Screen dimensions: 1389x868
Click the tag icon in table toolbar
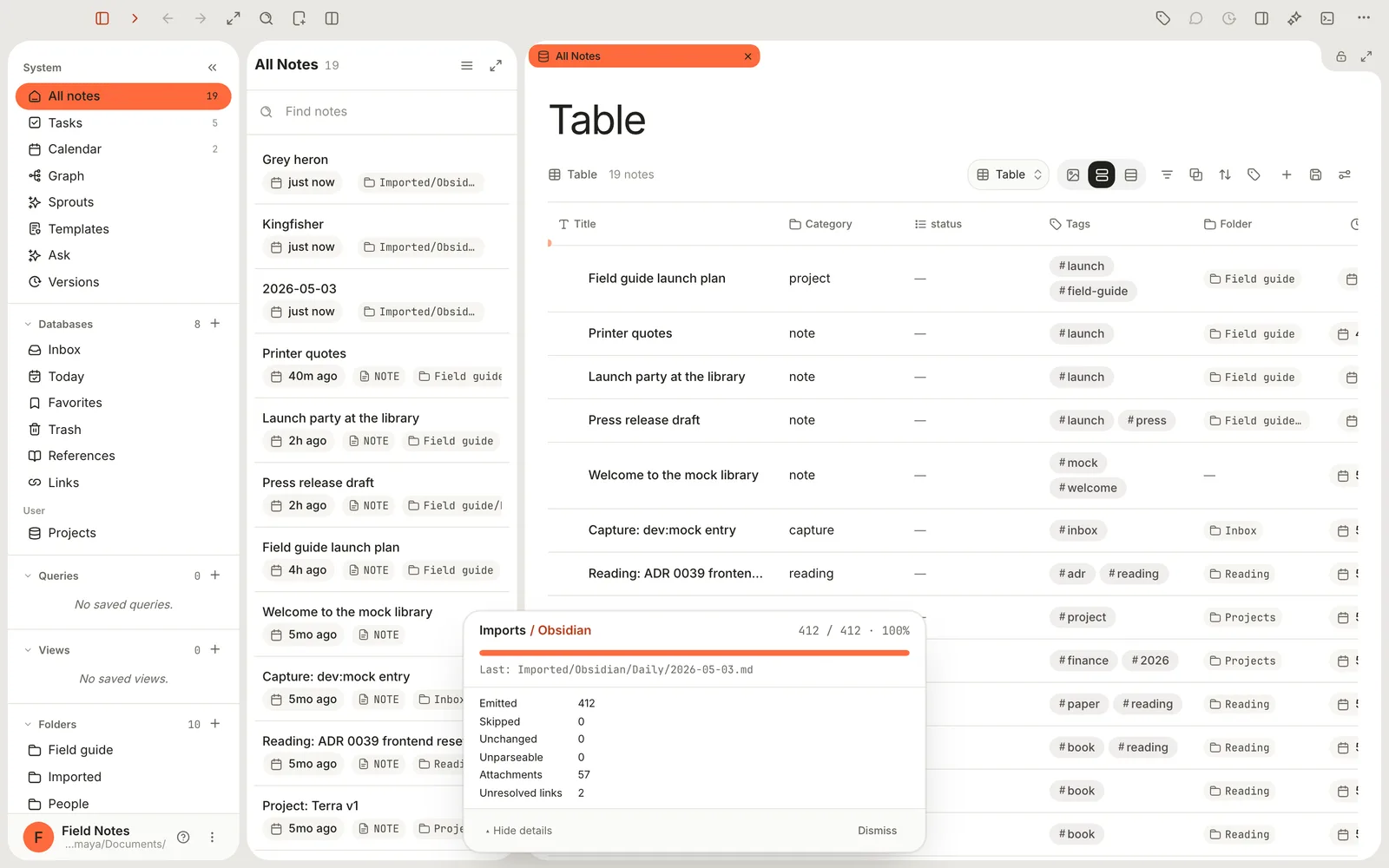1254,174
